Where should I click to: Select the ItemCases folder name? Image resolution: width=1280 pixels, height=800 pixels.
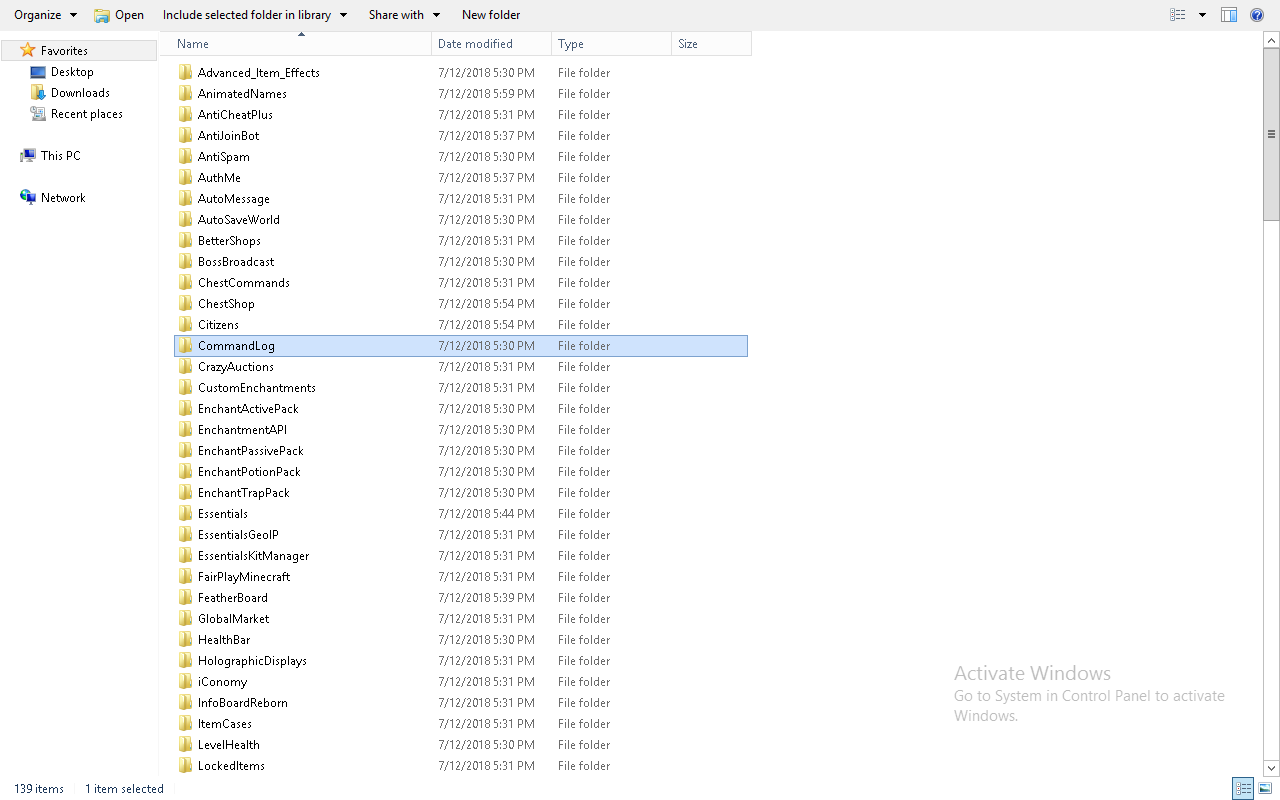pyautogui.click(x=225, y=724)
